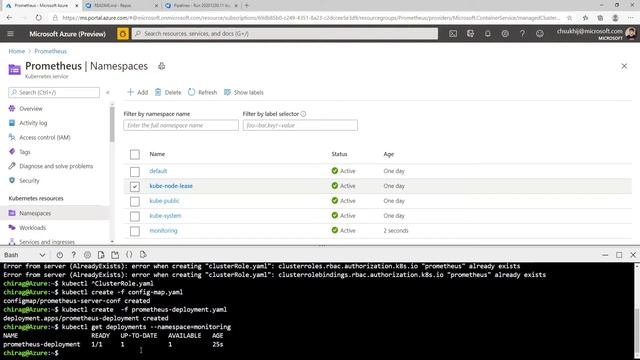Open the kube-node-lease namespace link

[x=171, y=186]
